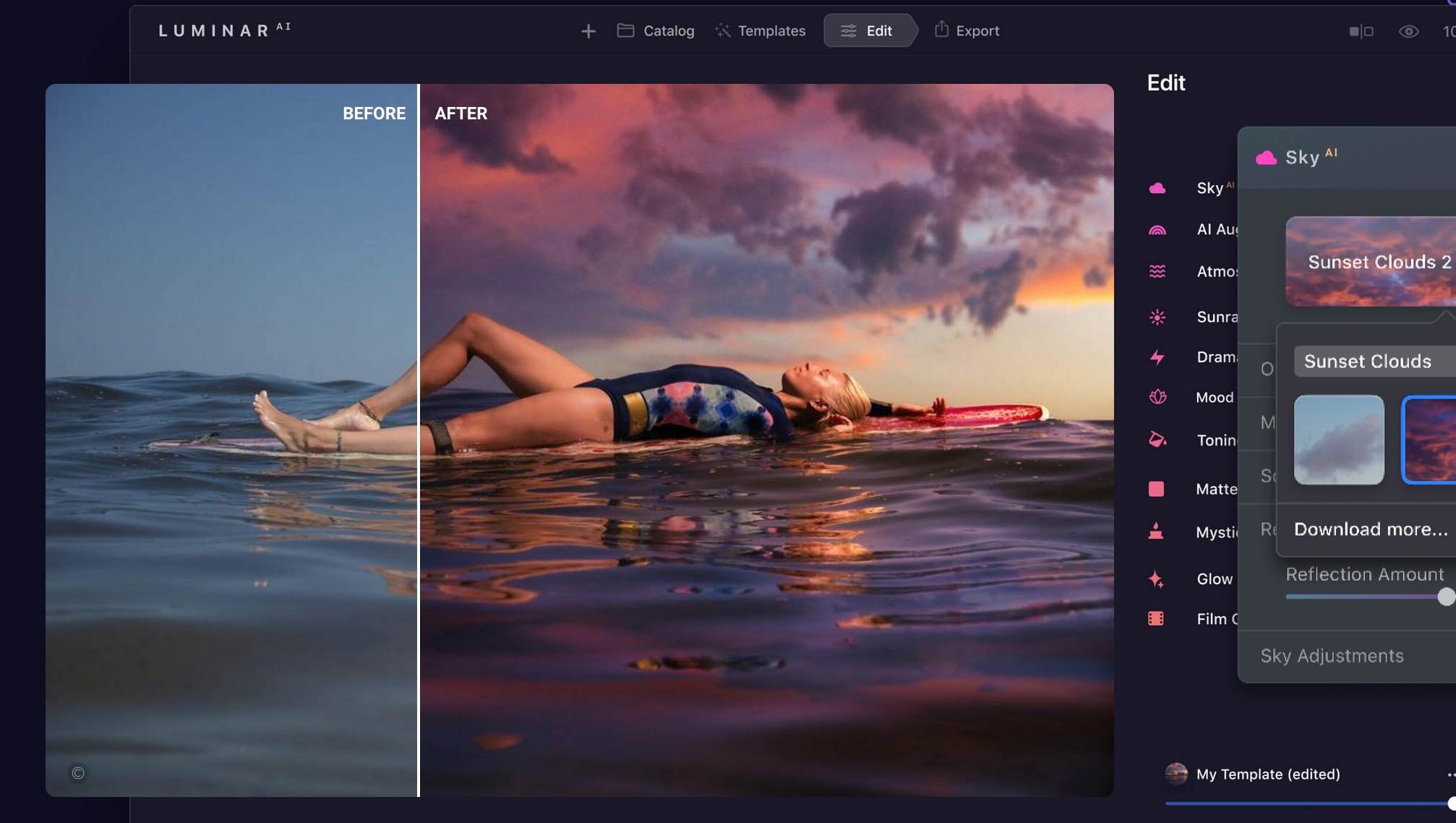This screenshot has height=823, width=1456.
Task: Switch to the Templates tab
Action: (x=760, y=30)
